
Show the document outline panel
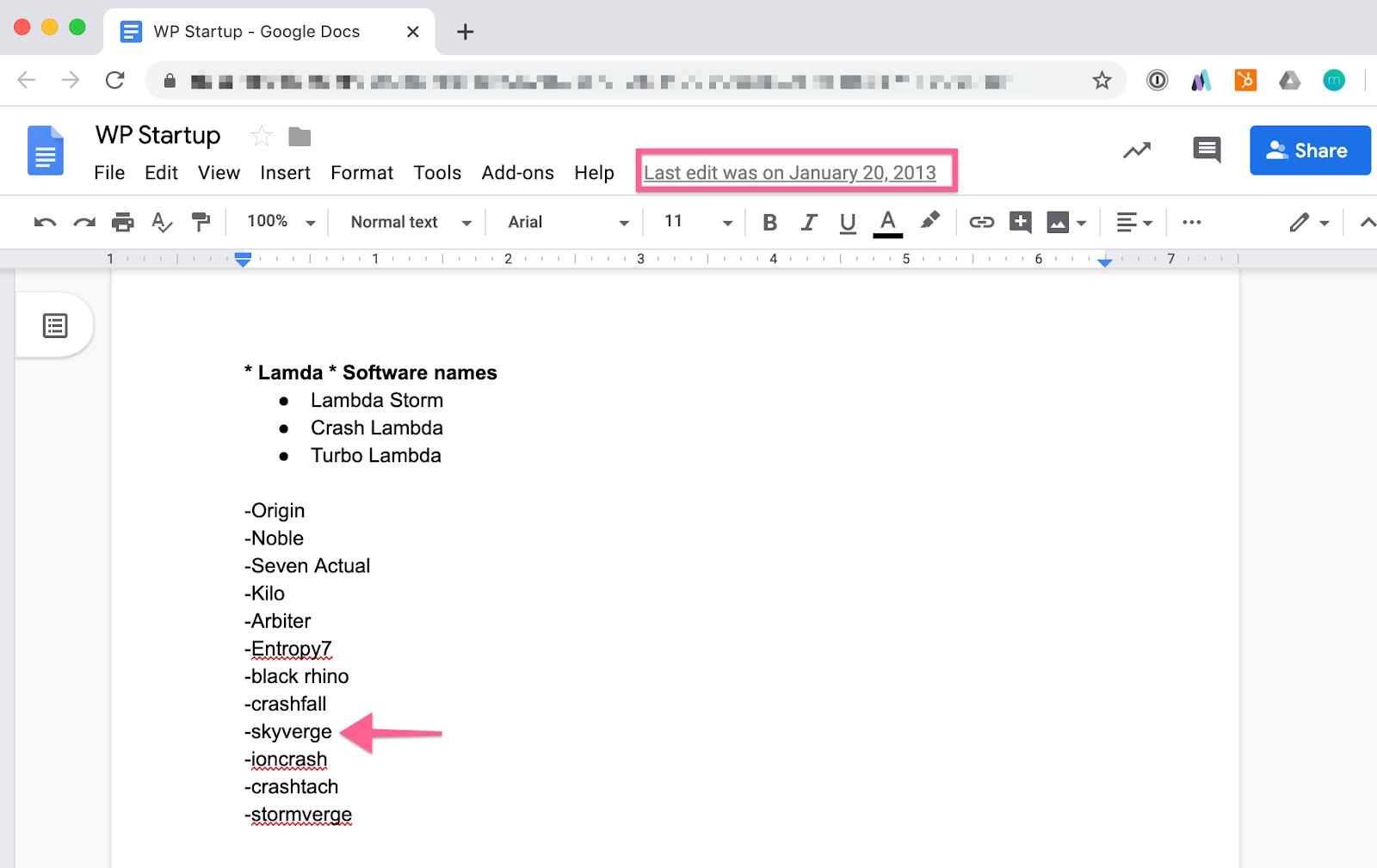(x=55, y=325)
